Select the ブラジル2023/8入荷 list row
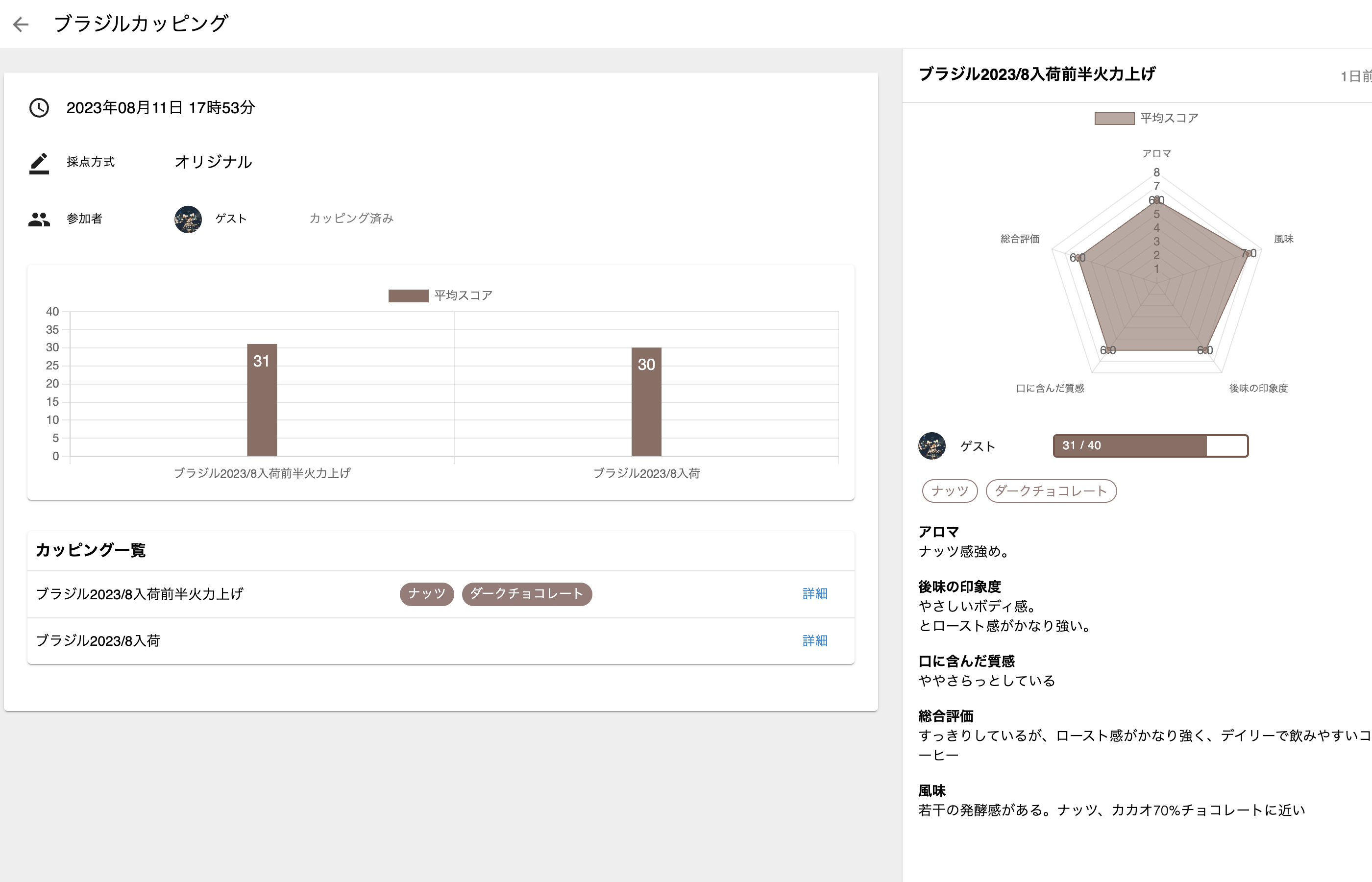The width and height of the screenshot is (1372, 882). [x=98, y=640]
